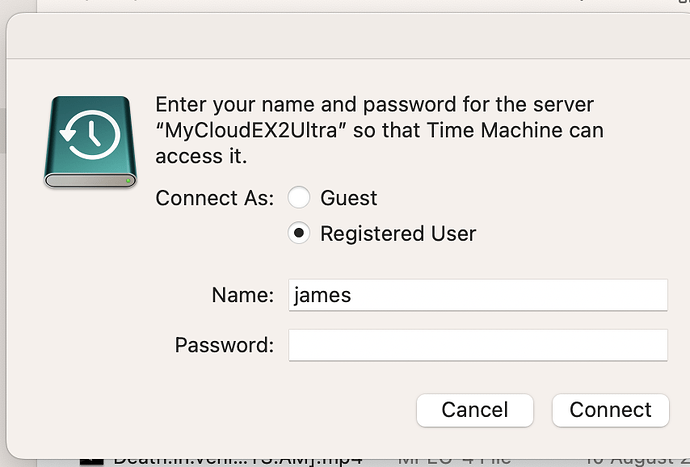
Task: Cancel the server login dialog
Action: (475, 410)
